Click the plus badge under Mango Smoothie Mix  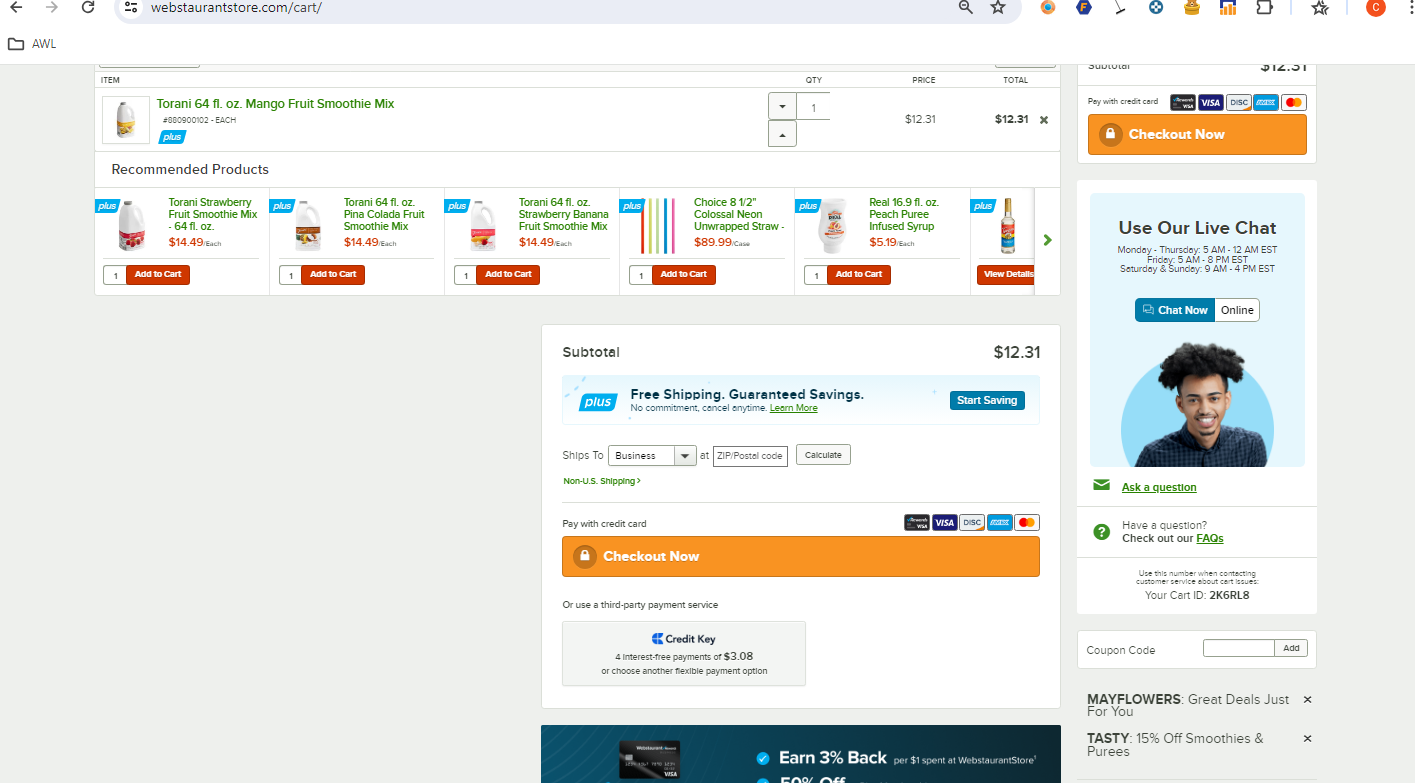pyautogui.click(x=172, y=137)
